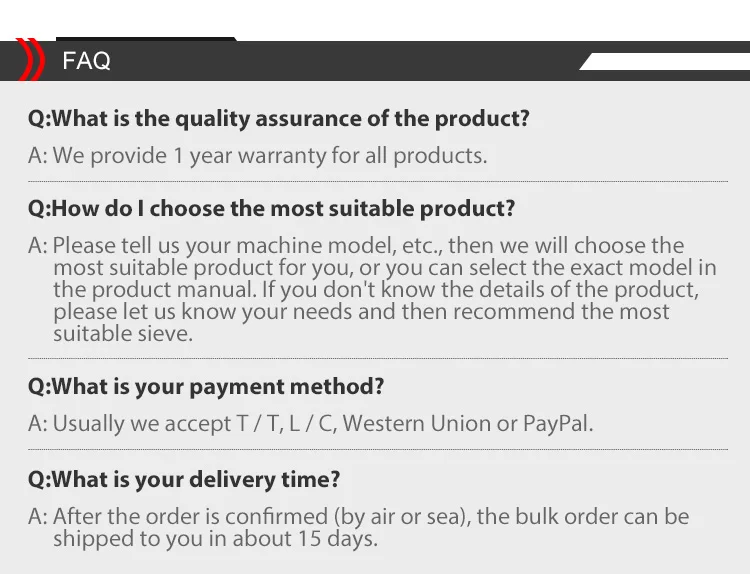The height and width of the screenshot is (574, 750).
Task: Select the 'How do I choose' question
Action: click(x=272, y=209)
